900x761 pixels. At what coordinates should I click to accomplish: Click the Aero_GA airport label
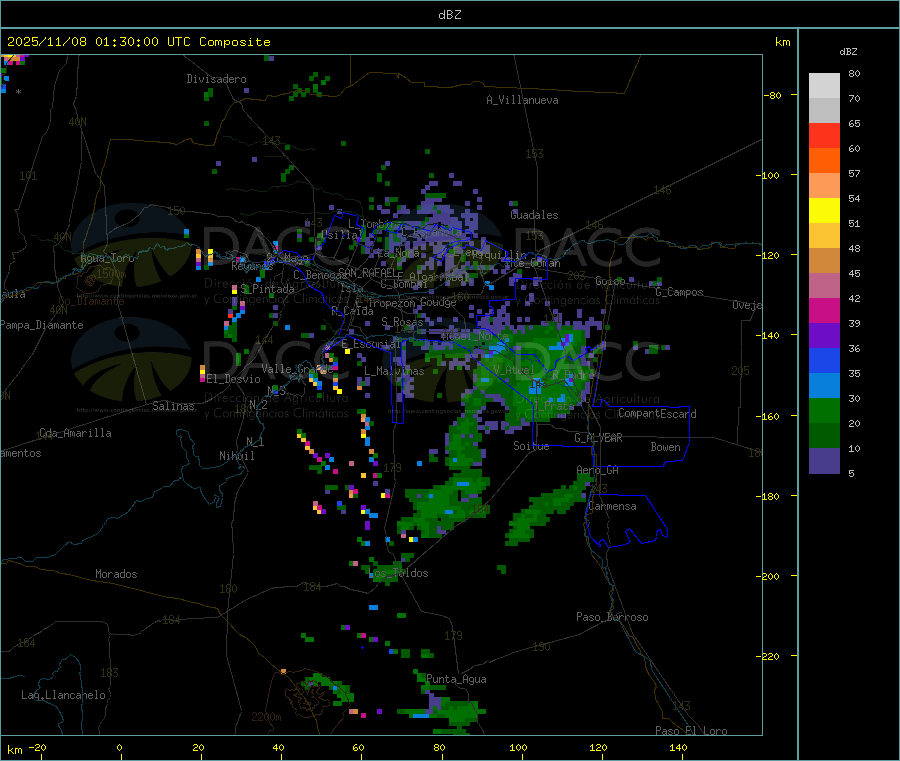tap(598, 470)
